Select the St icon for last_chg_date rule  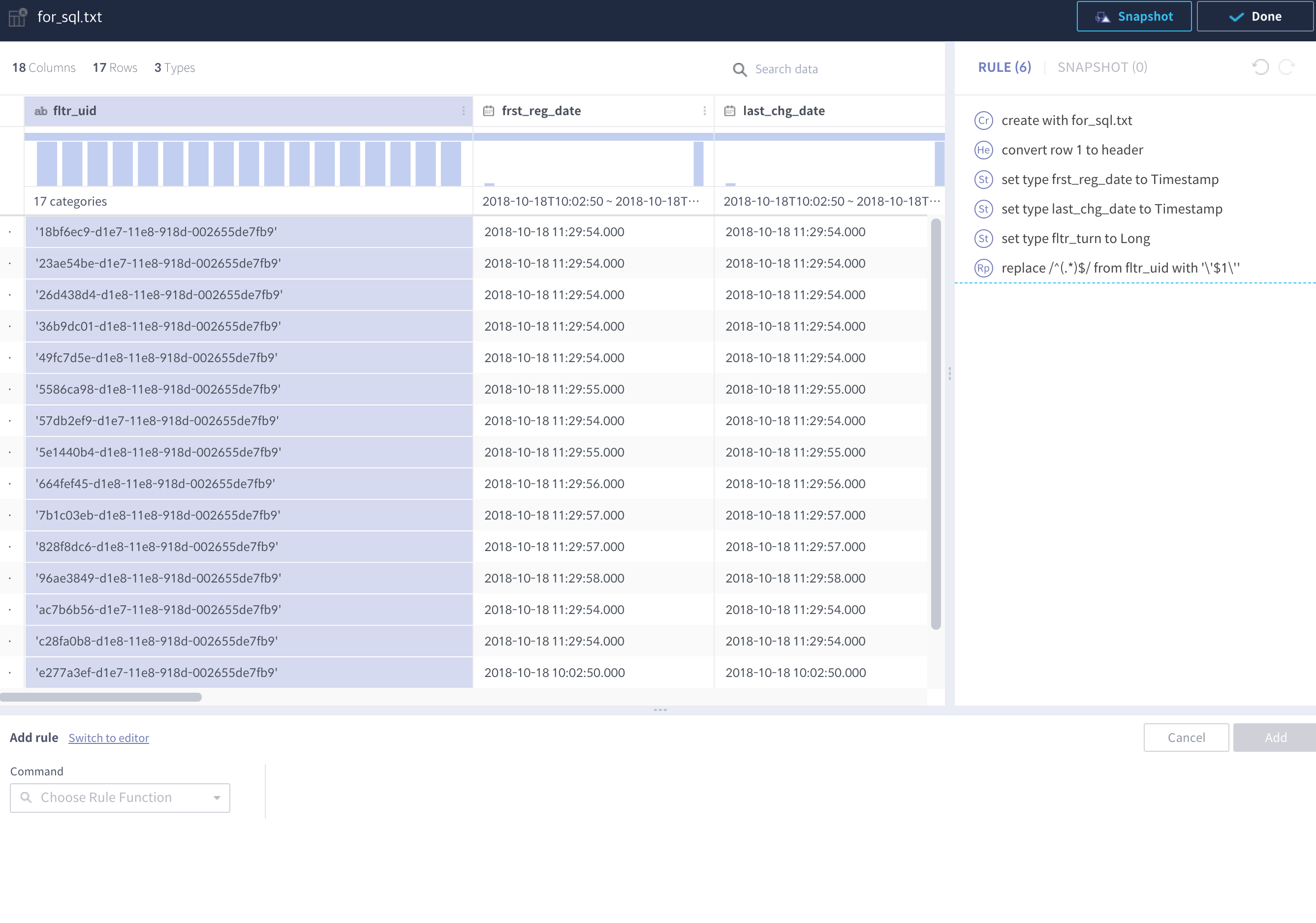(x=984, y=209)
